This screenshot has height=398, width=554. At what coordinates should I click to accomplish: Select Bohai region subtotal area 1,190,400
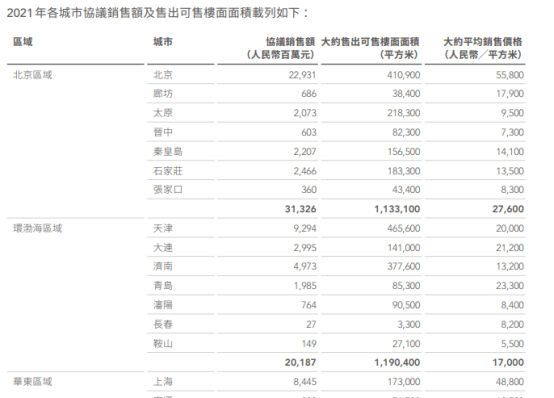[397, 362]
